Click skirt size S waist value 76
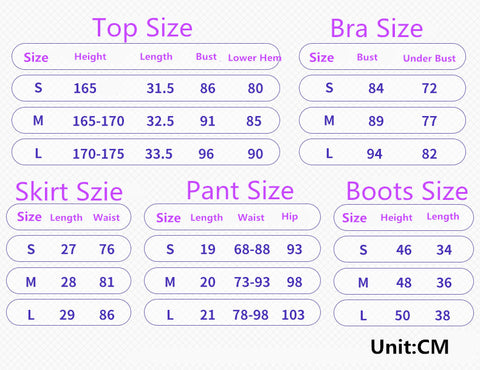Viewport: 480px width, 370px height. pos(107,249)
